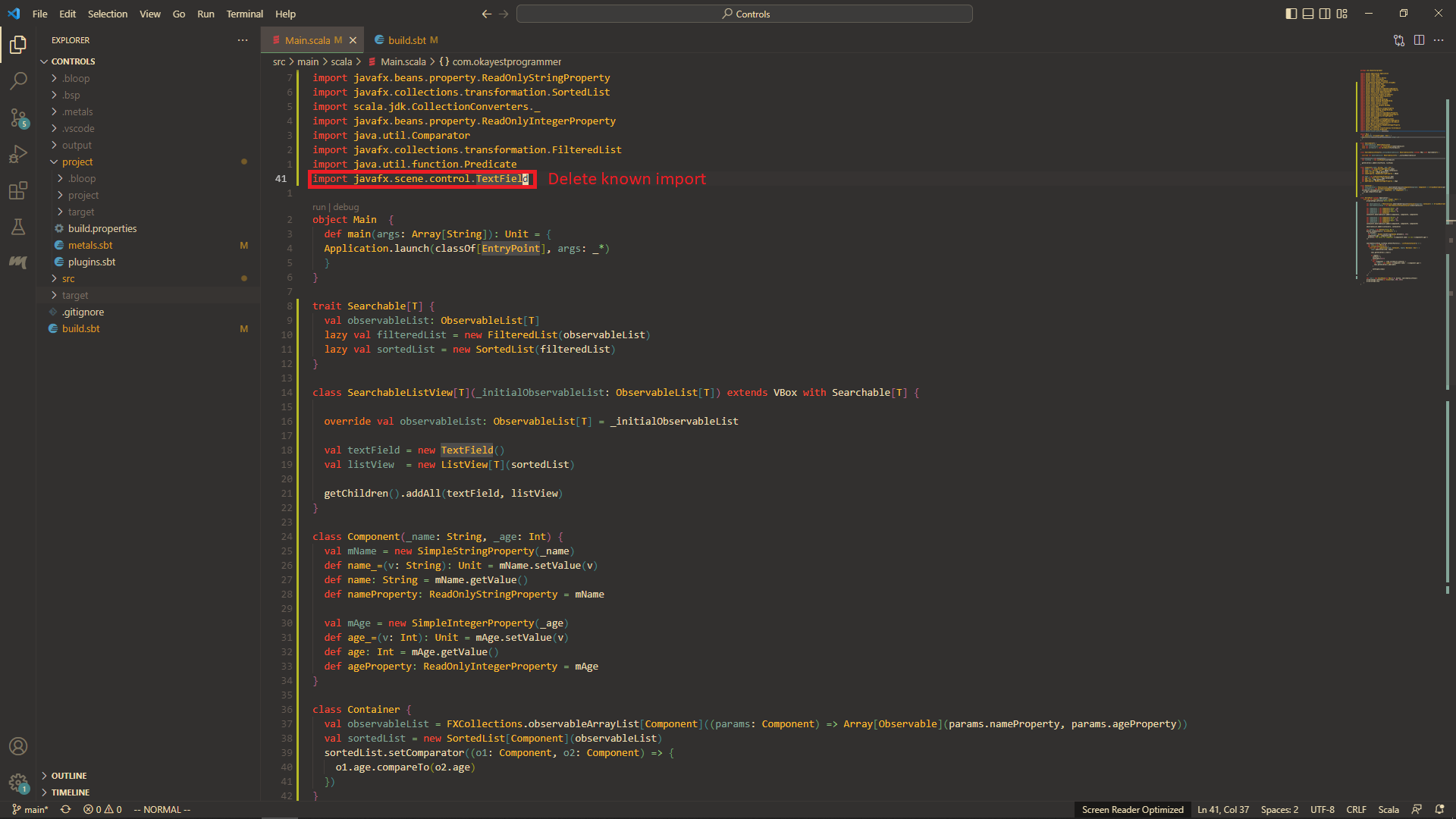Open the Search view in the activity bar

(18, 80)
